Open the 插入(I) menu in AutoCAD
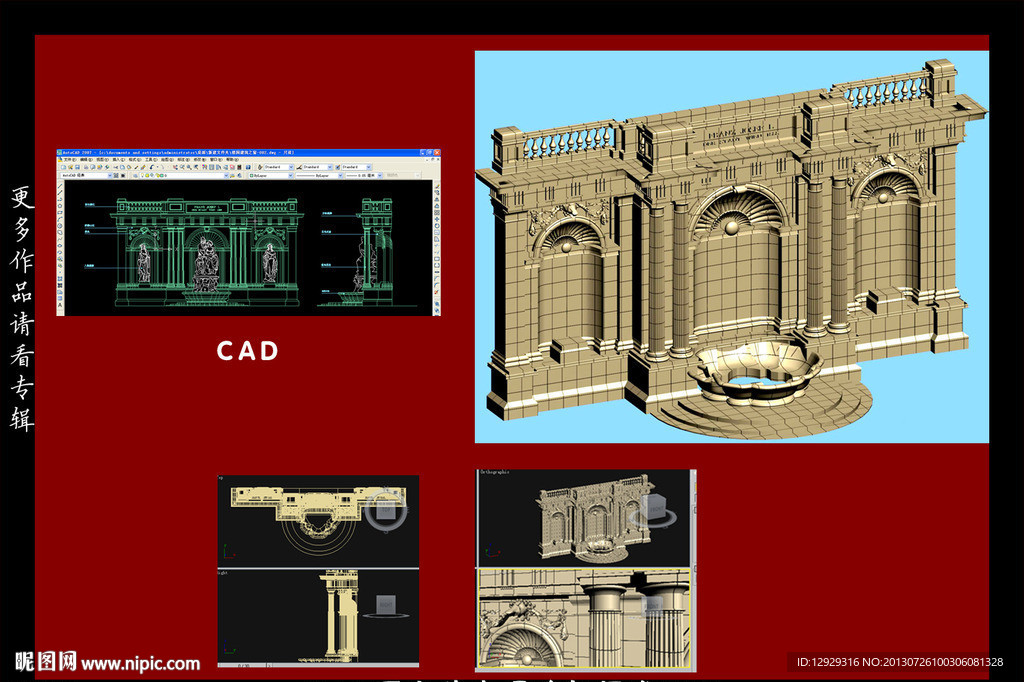1024x682 pixels. [119, 160]
